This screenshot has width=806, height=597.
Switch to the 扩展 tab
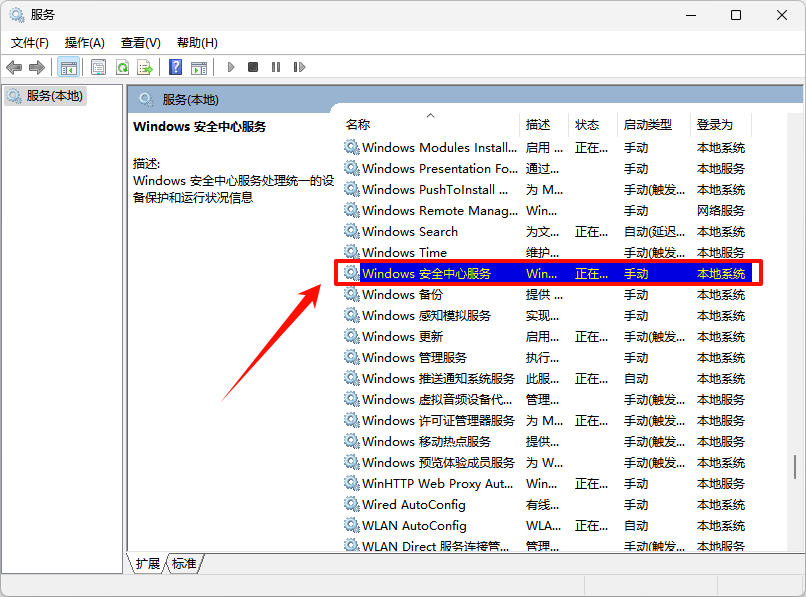(148, 564)
